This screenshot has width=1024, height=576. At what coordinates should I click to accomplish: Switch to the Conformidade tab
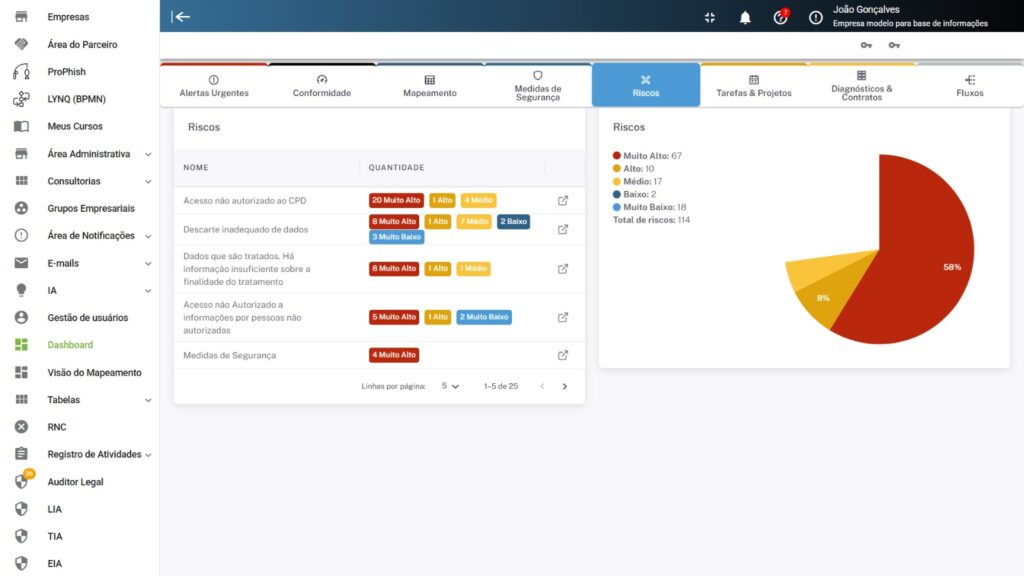point(321,86)
